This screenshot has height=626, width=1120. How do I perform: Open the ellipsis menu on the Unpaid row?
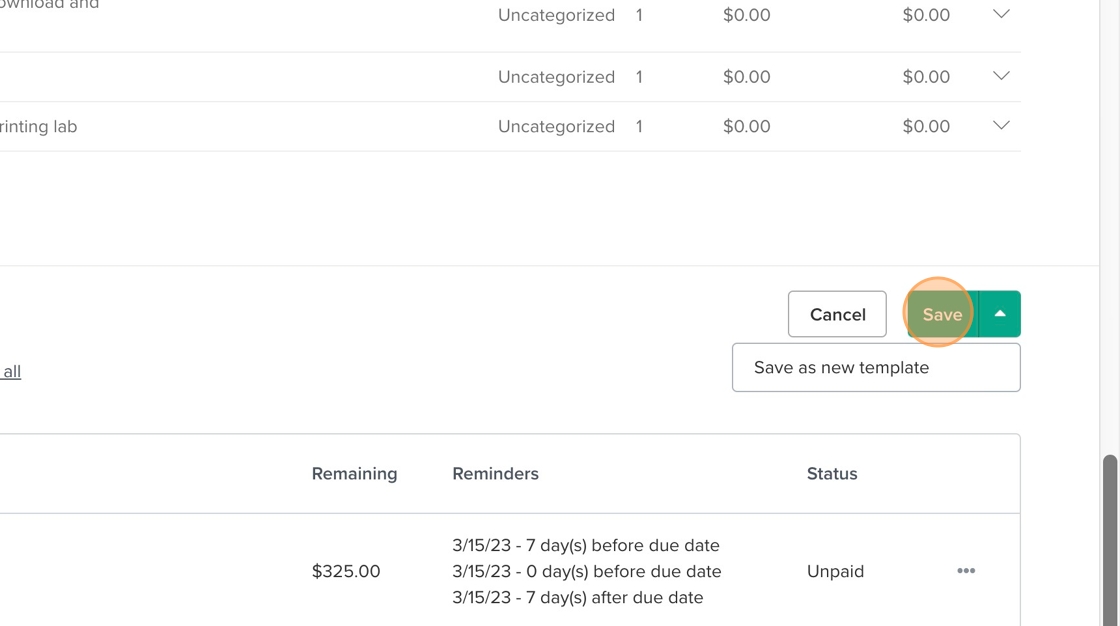(966, 571)
